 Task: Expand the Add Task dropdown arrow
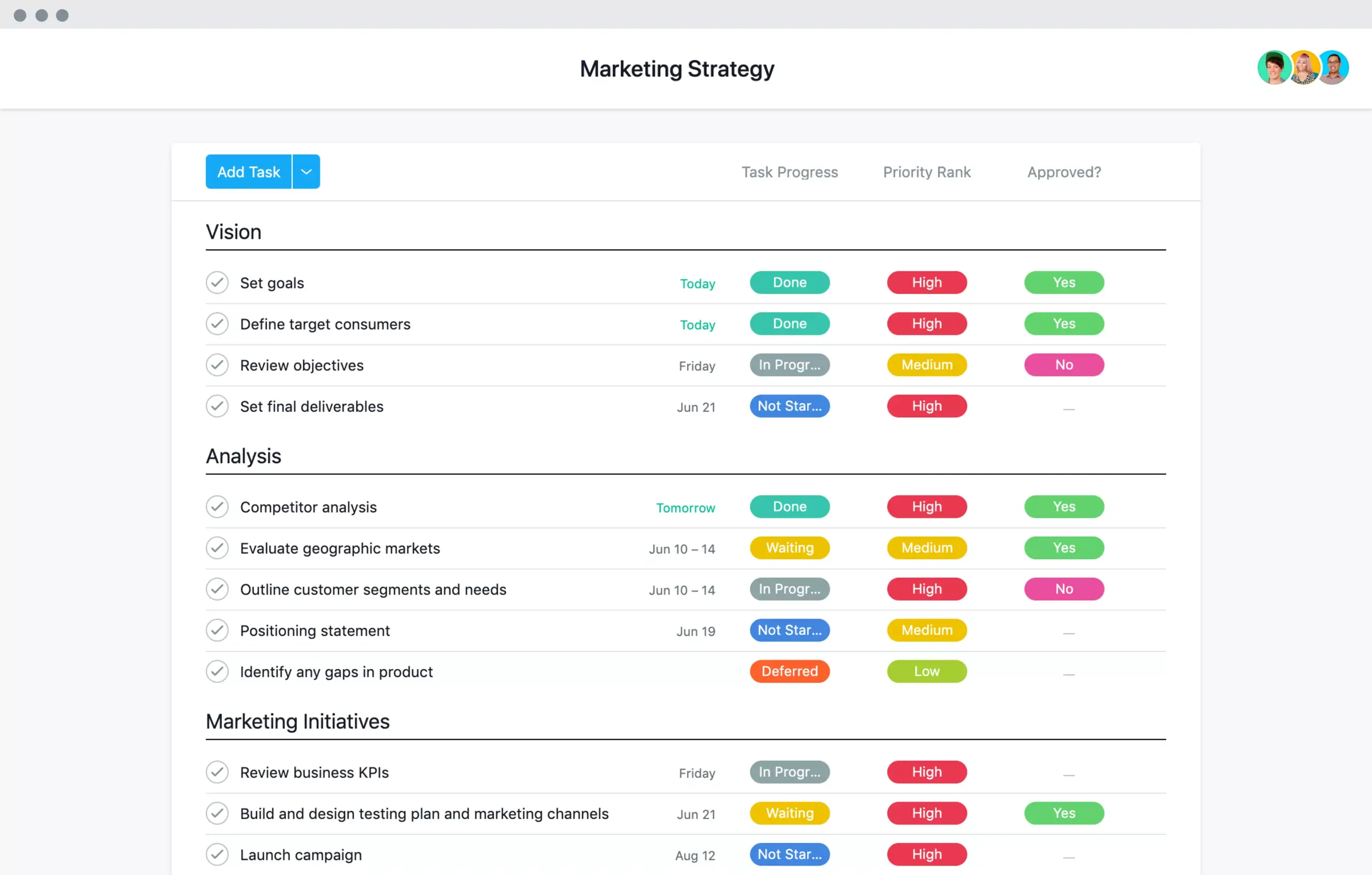point(306,172)
